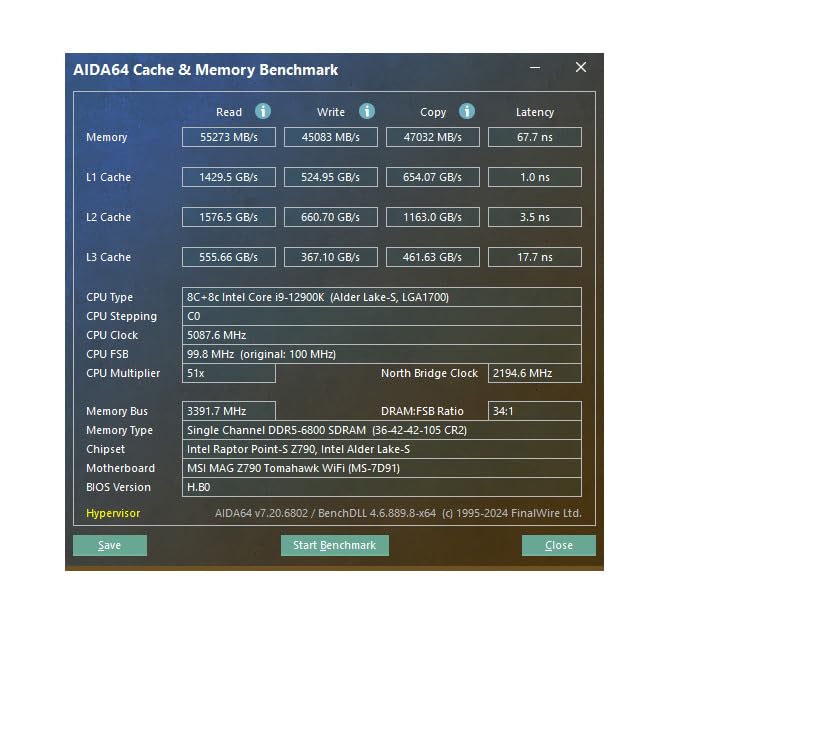Image resolution: width=833 pixels, height=751 pixels.
Task: Click the Motherboard name field
Action: coord(381,468)
